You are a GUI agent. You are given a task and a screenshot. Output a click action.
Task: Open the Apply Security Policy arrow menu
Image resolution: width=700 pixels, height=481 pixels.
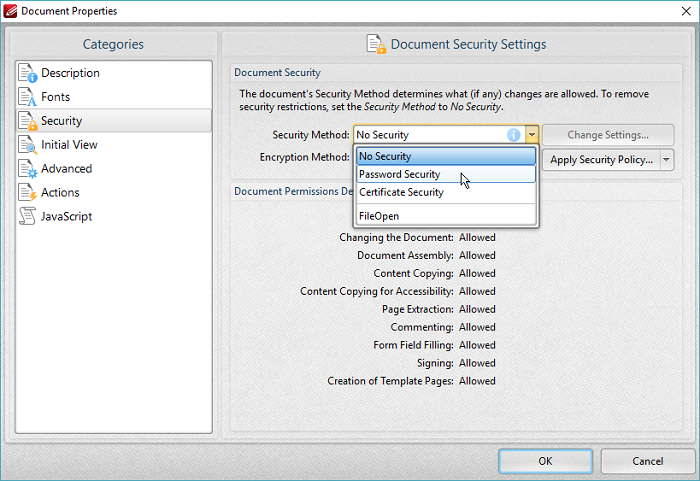point(667,160)
